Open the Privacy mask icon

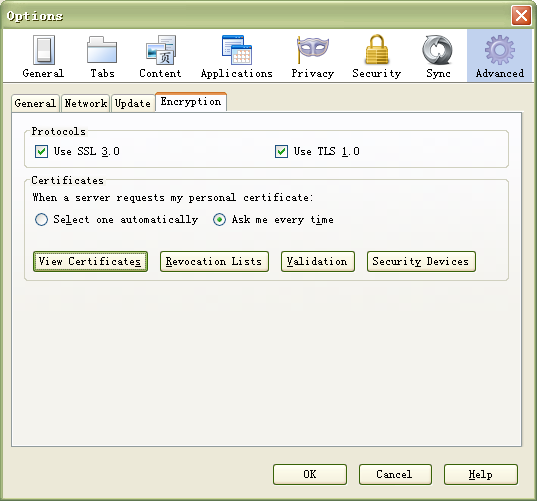(x=313, y=50)
